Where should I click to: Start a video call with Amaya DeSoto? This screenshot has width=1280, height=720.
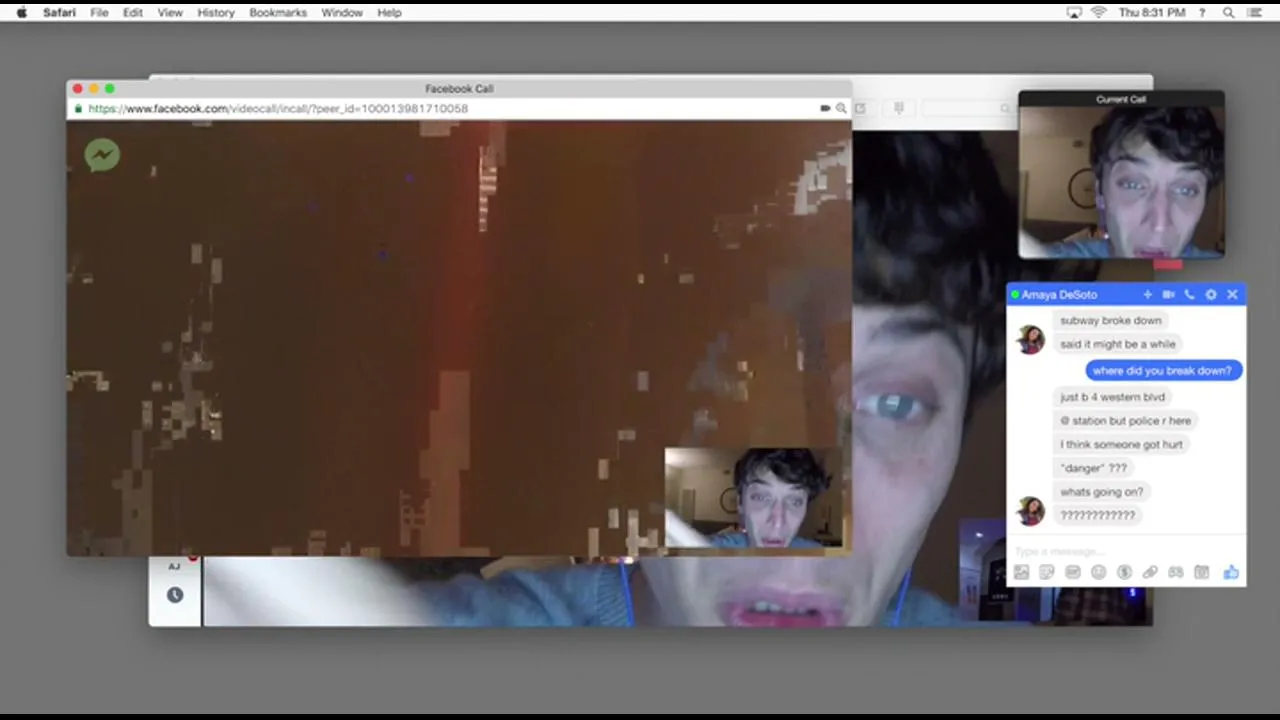(1168, 295)
